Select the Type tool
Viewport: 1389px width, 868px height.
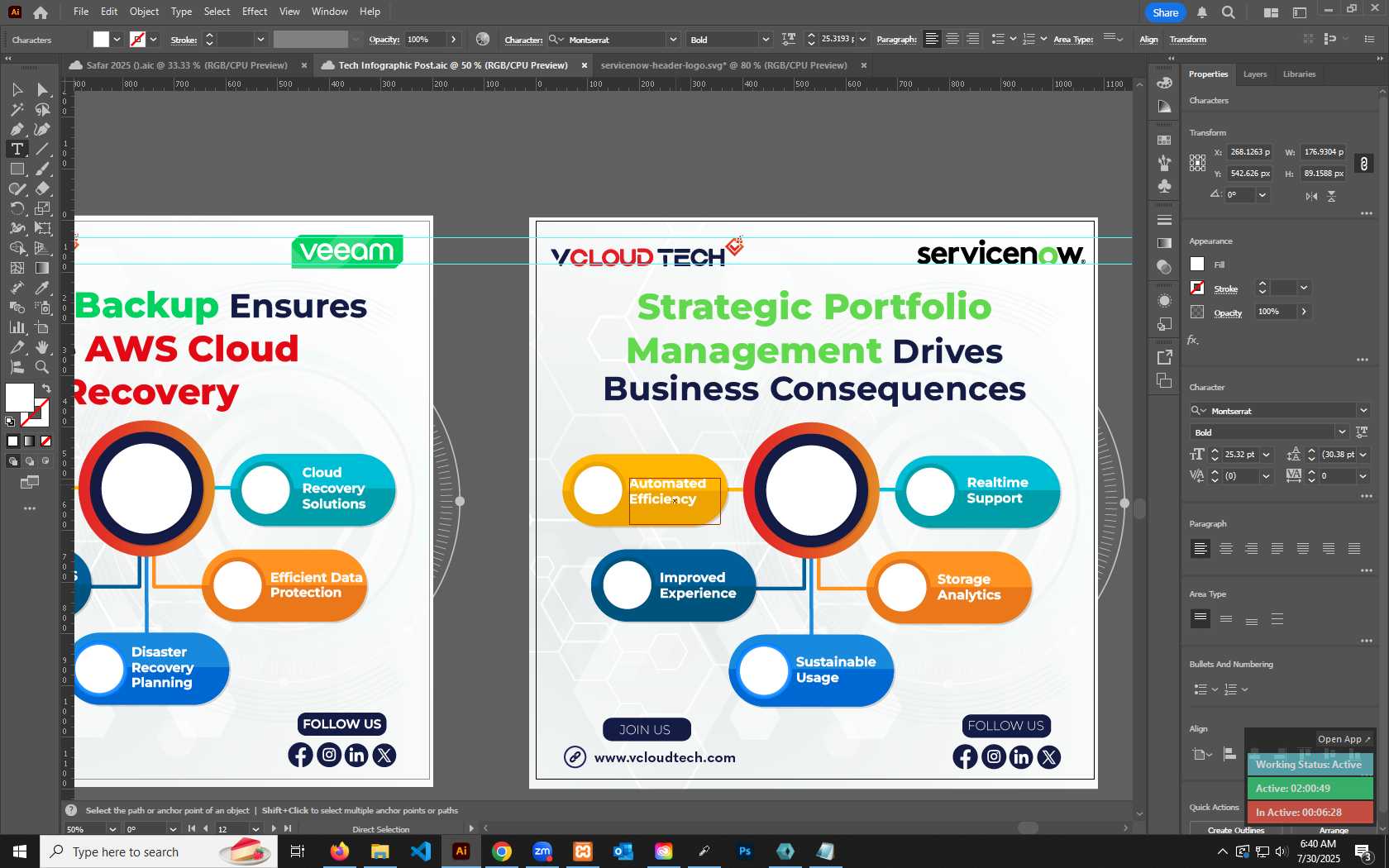(x=17, y=149)
